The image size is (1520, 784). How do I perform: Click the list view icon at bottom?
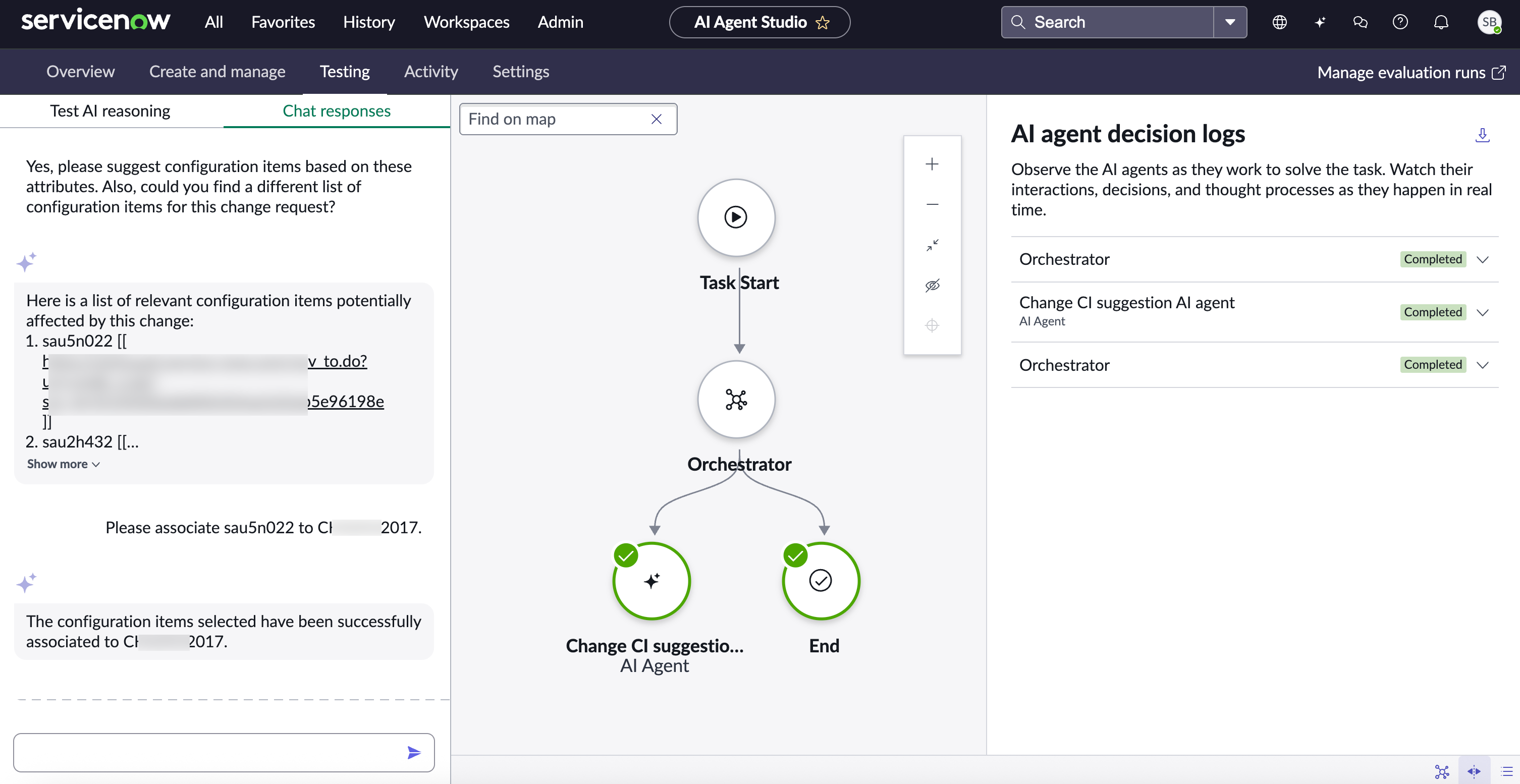pyautogui.click(x=1506, y=771)
